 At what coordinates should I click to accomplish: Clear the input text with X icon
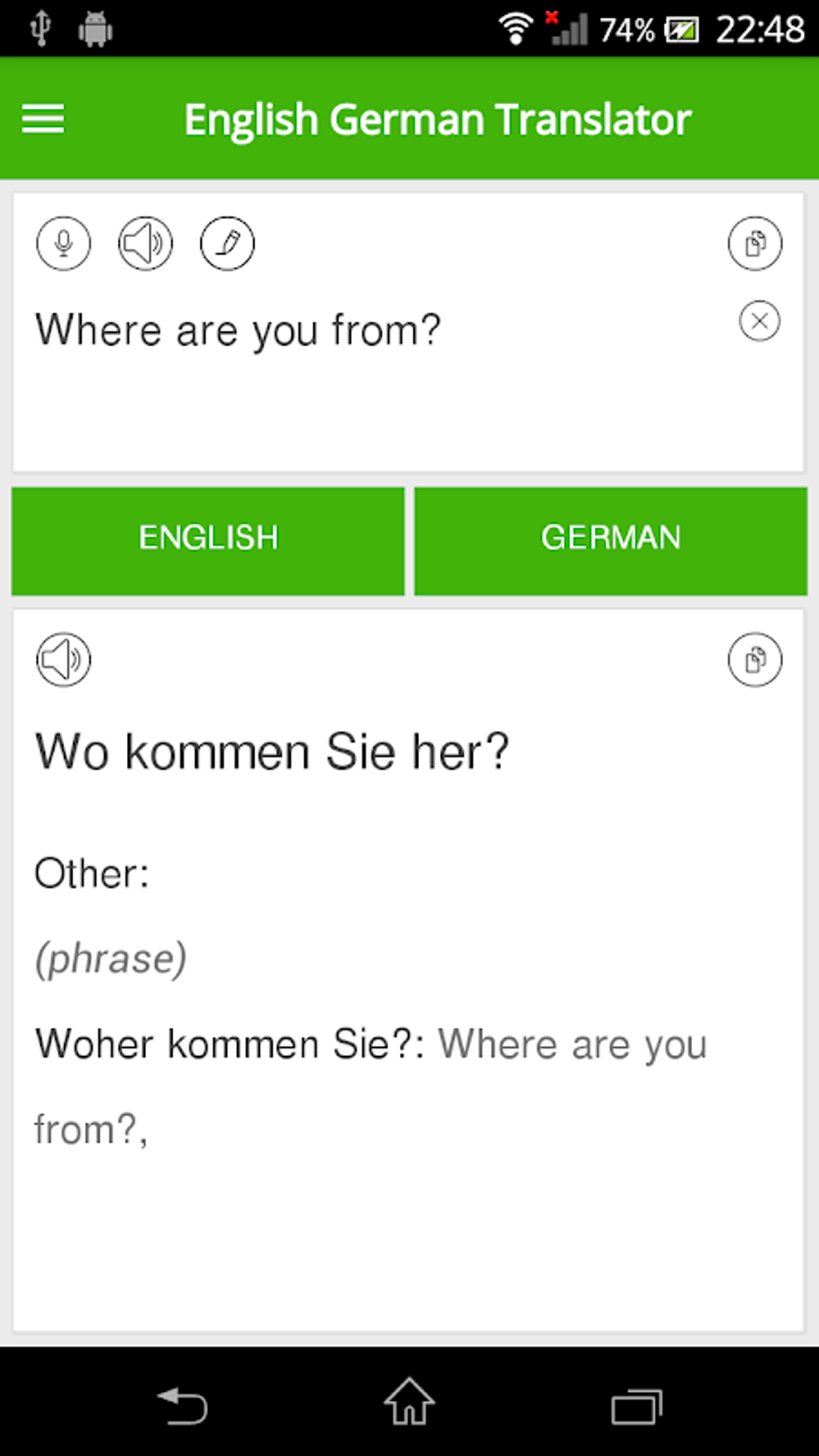(x=759, y=321)
